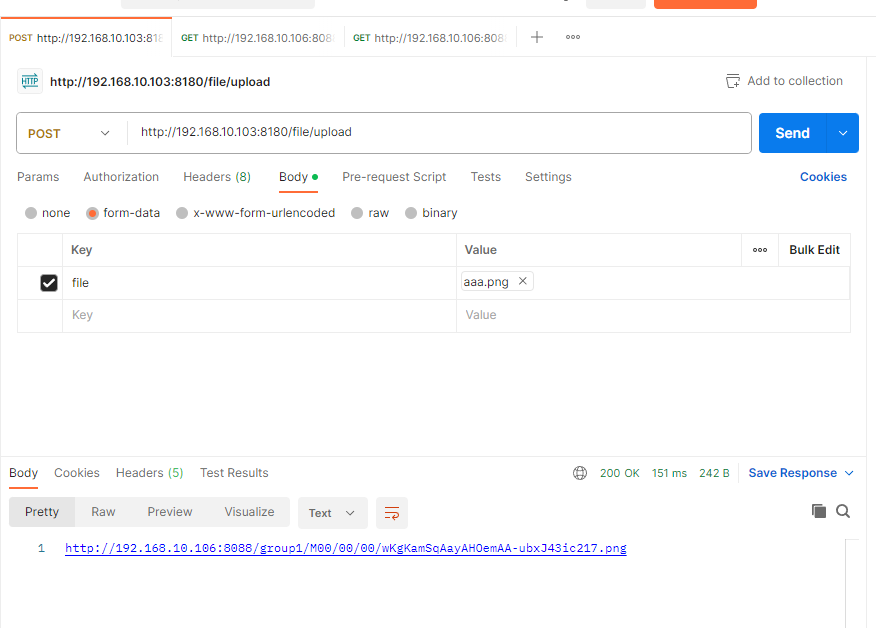
Task: Switch to the first GET 192.168.10.106 tab
Action: coord(258,38)
